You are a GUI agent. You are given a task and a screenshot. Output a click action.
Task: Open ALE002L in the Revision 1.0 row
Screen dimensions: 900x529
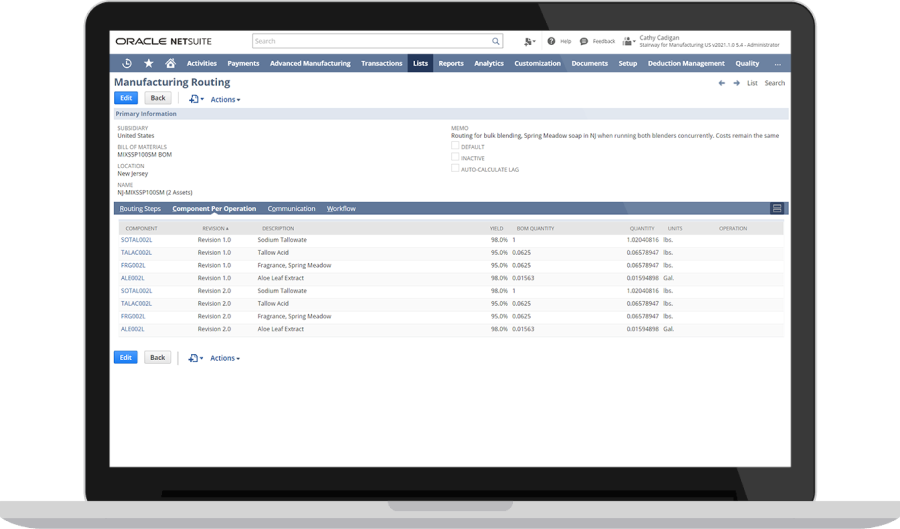coord(133,278)
